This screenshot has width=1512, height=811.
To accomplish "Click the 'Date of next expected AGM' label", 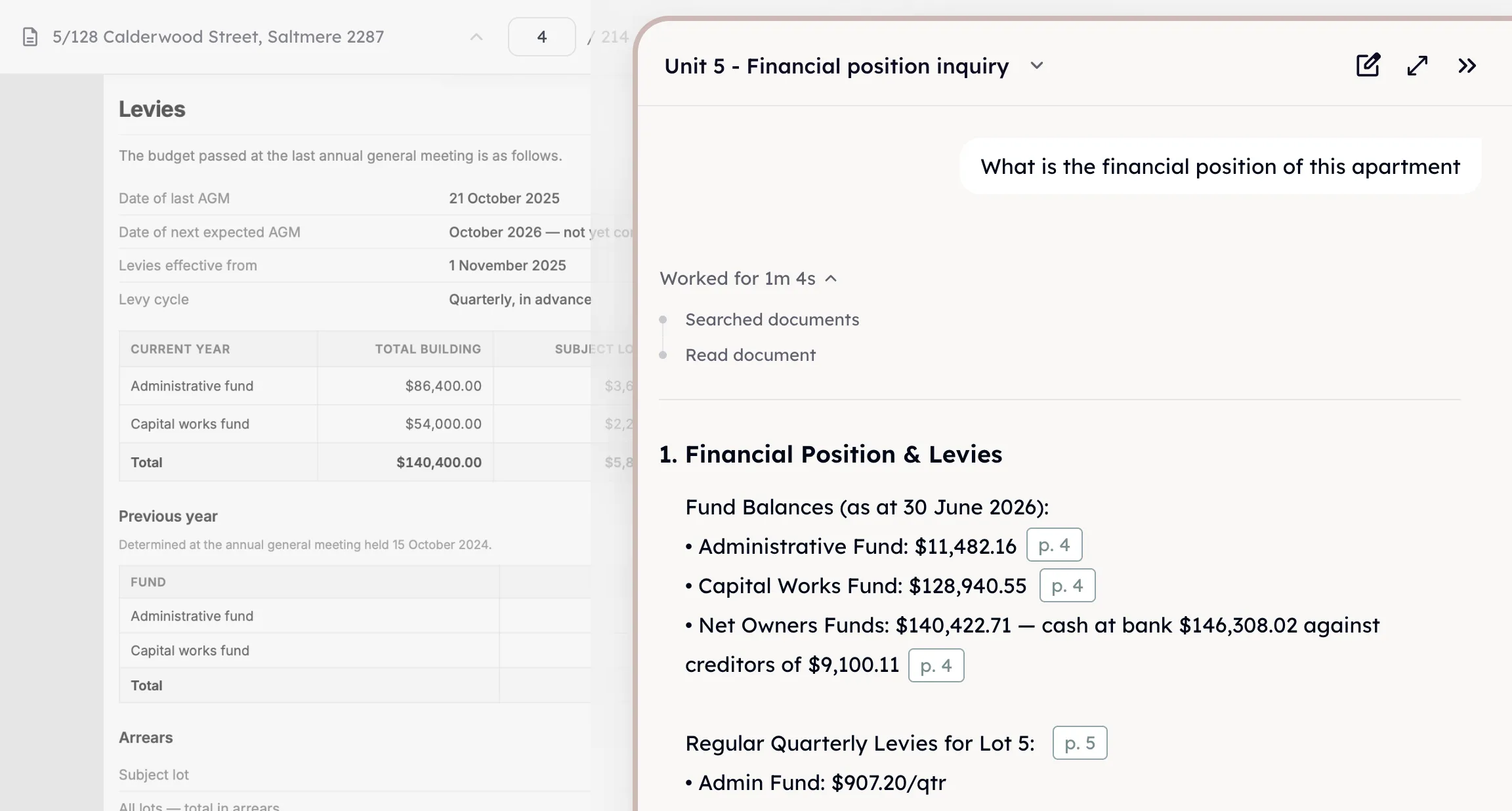I will click(209, 232).
